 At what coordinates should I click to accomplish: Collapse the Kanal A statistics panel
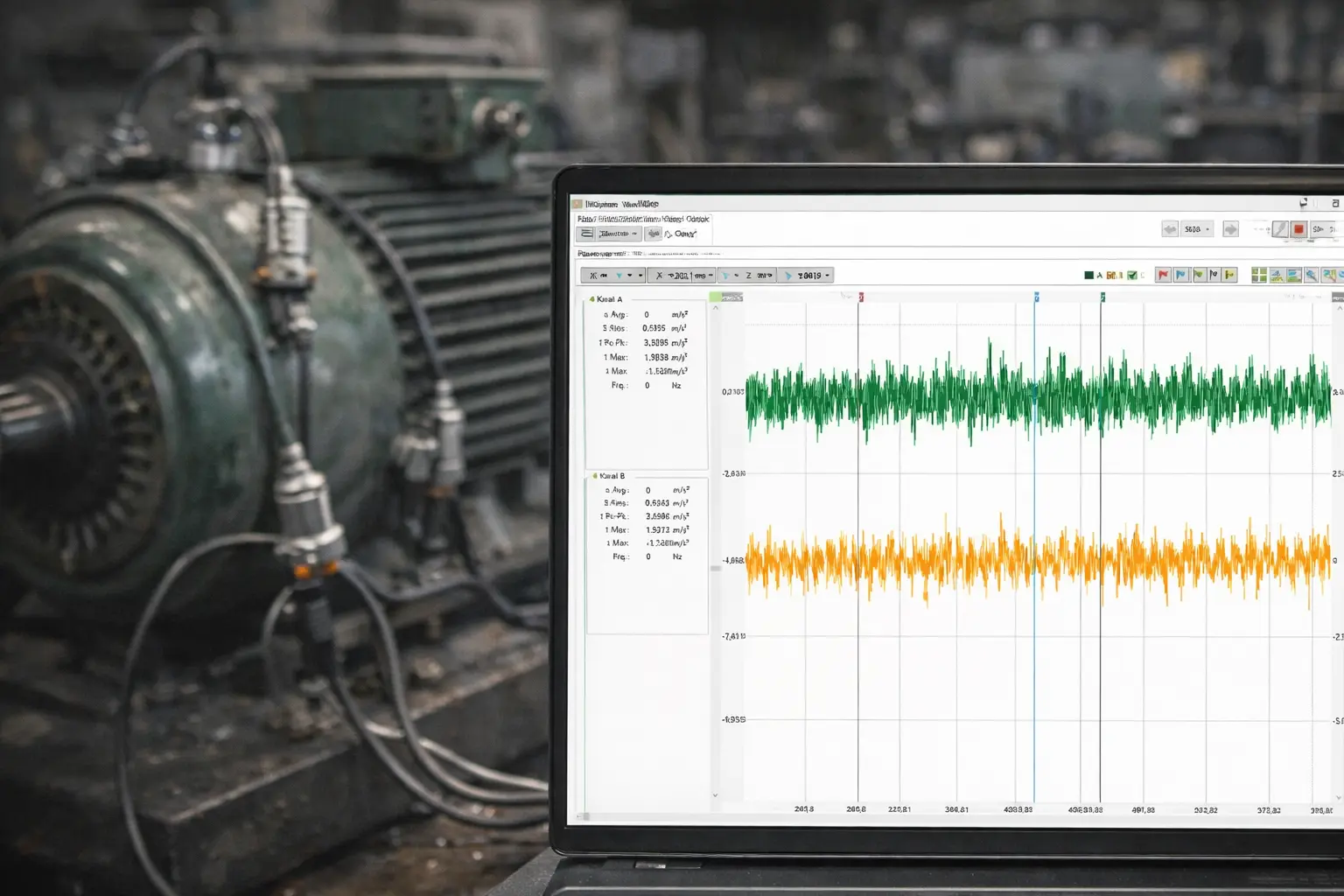pos(592,299)
